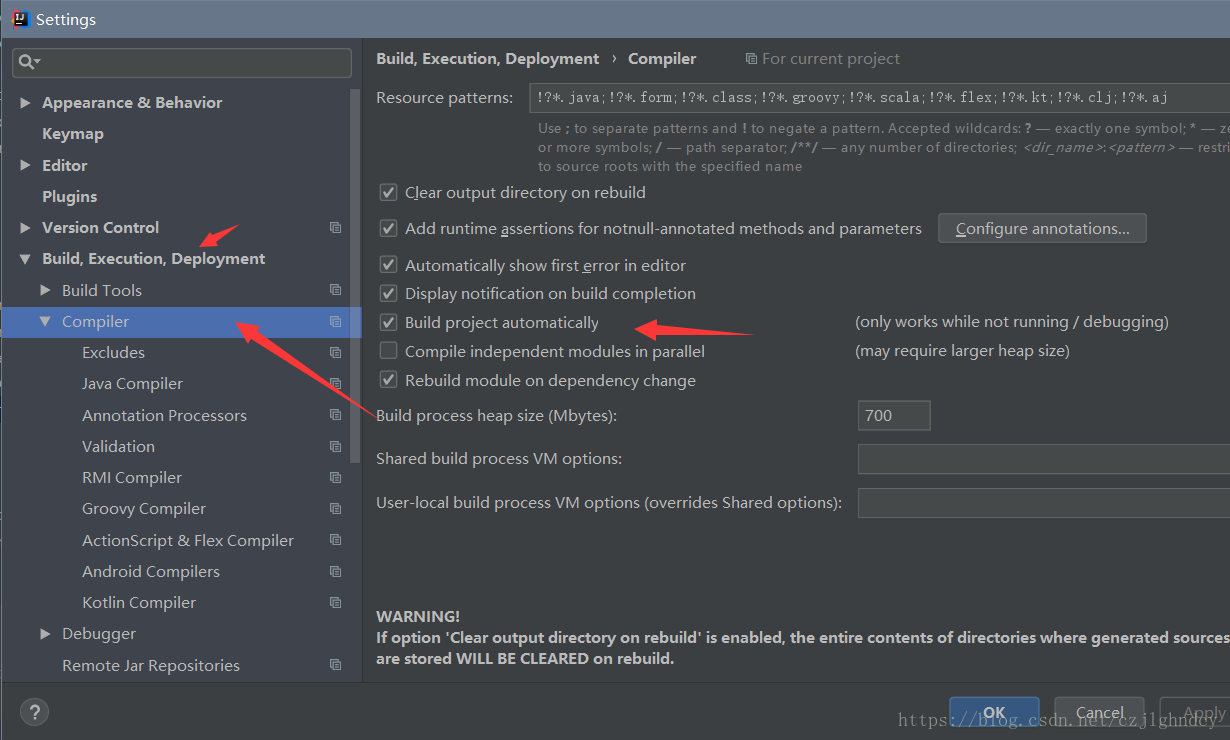Select Java Compiler settings
This screenshot has height=740, width=1230.
click(132, 384)
